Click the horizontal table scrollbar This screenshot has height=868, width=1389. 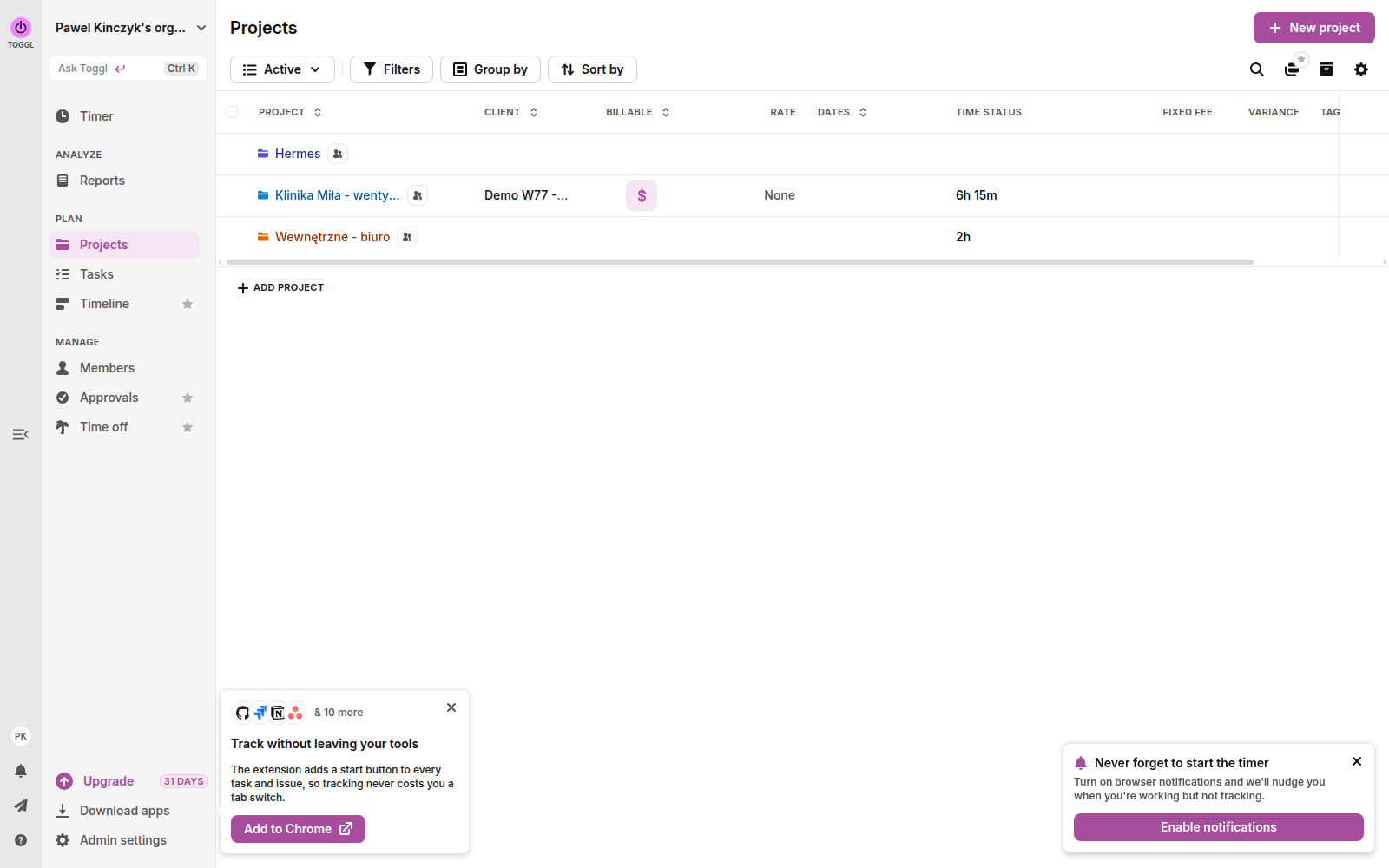tap(740, 261)
